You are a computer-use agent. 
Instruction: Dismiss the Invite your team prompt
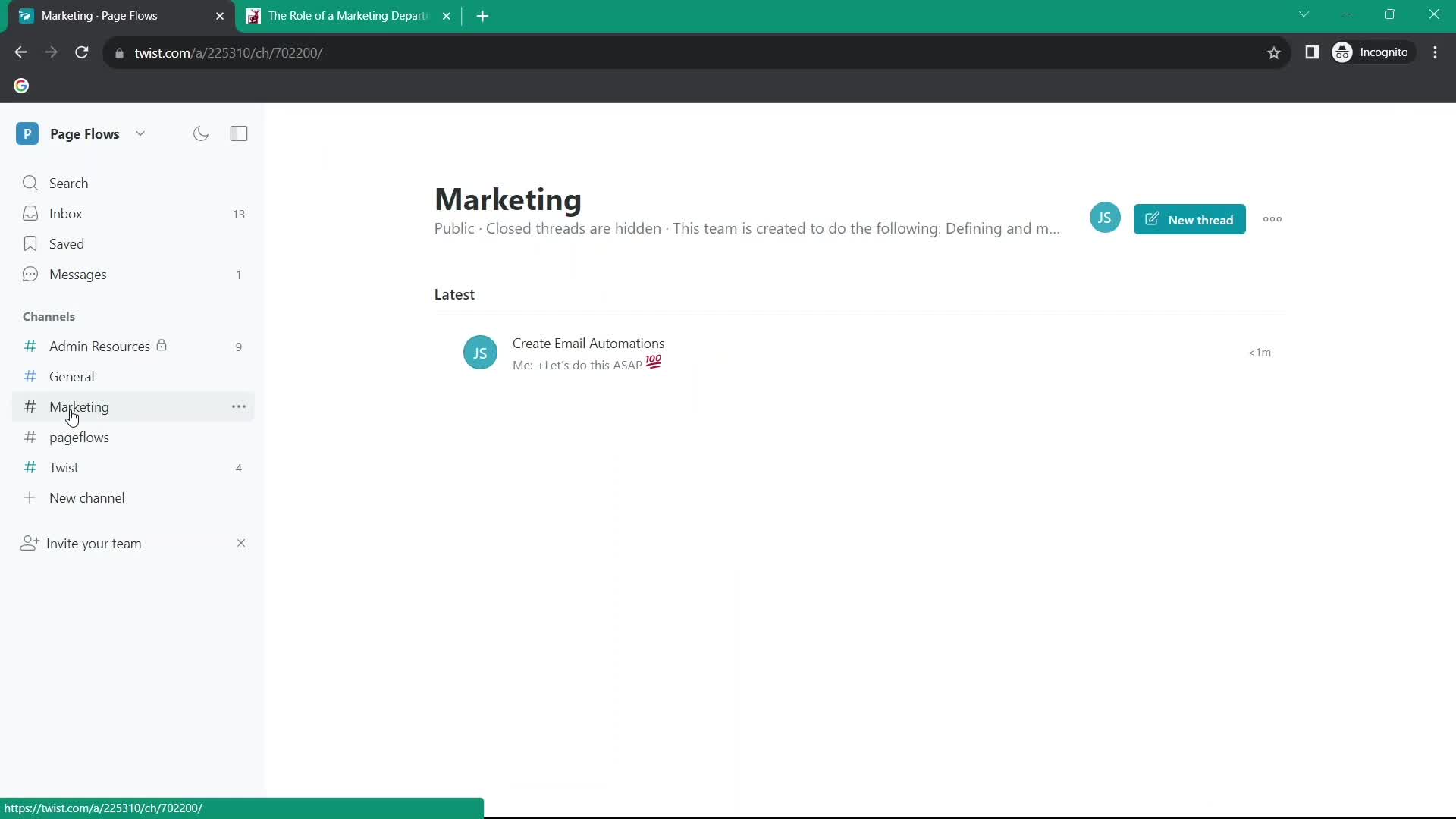tap(240, 543)
